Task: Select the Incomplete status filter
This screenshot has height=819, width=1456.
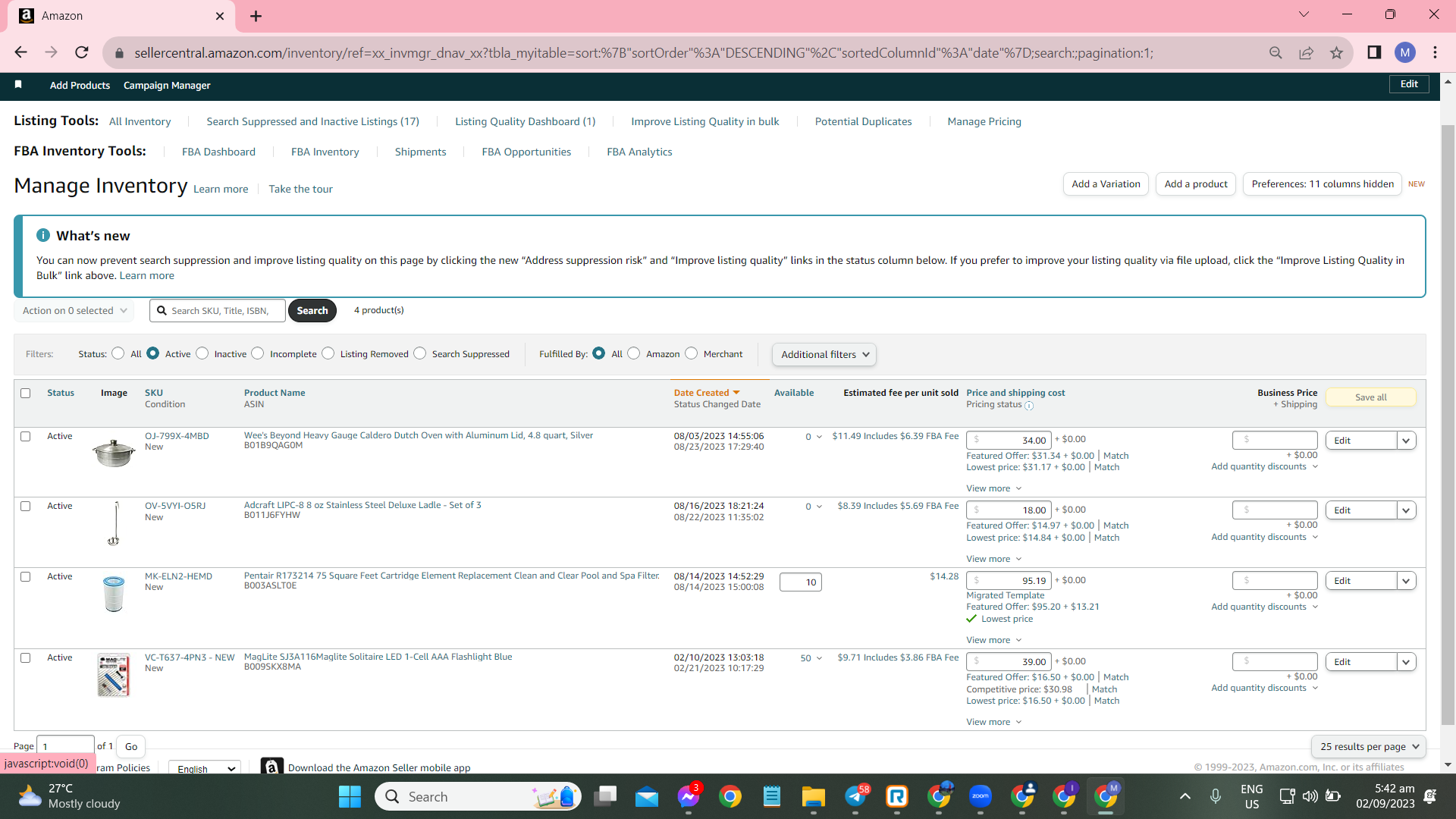Action: pyautogui.click(x=258, y=353)
